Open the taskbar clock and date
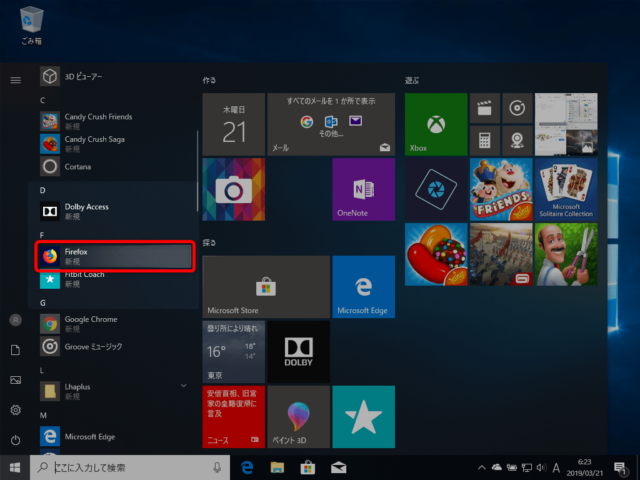The image size is (640, 480). [584, 468]
